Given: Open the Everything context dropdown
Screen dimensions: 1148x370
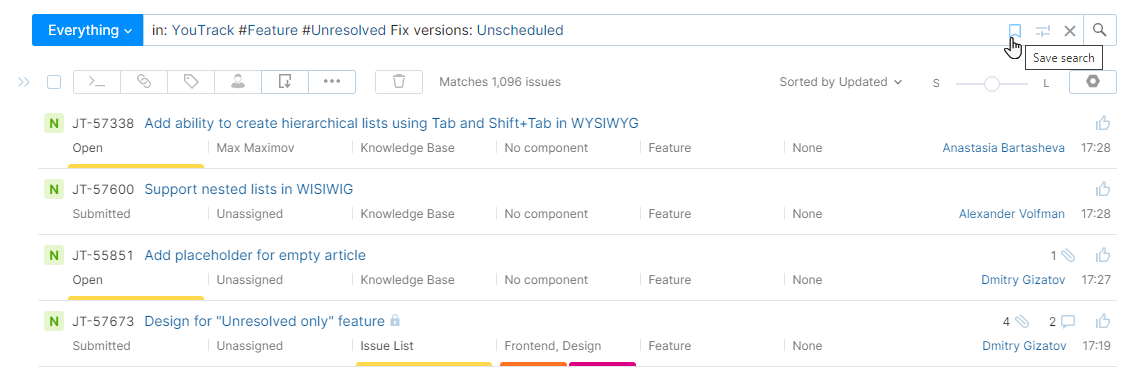Looking at the screenshot, I should (87, 30).
